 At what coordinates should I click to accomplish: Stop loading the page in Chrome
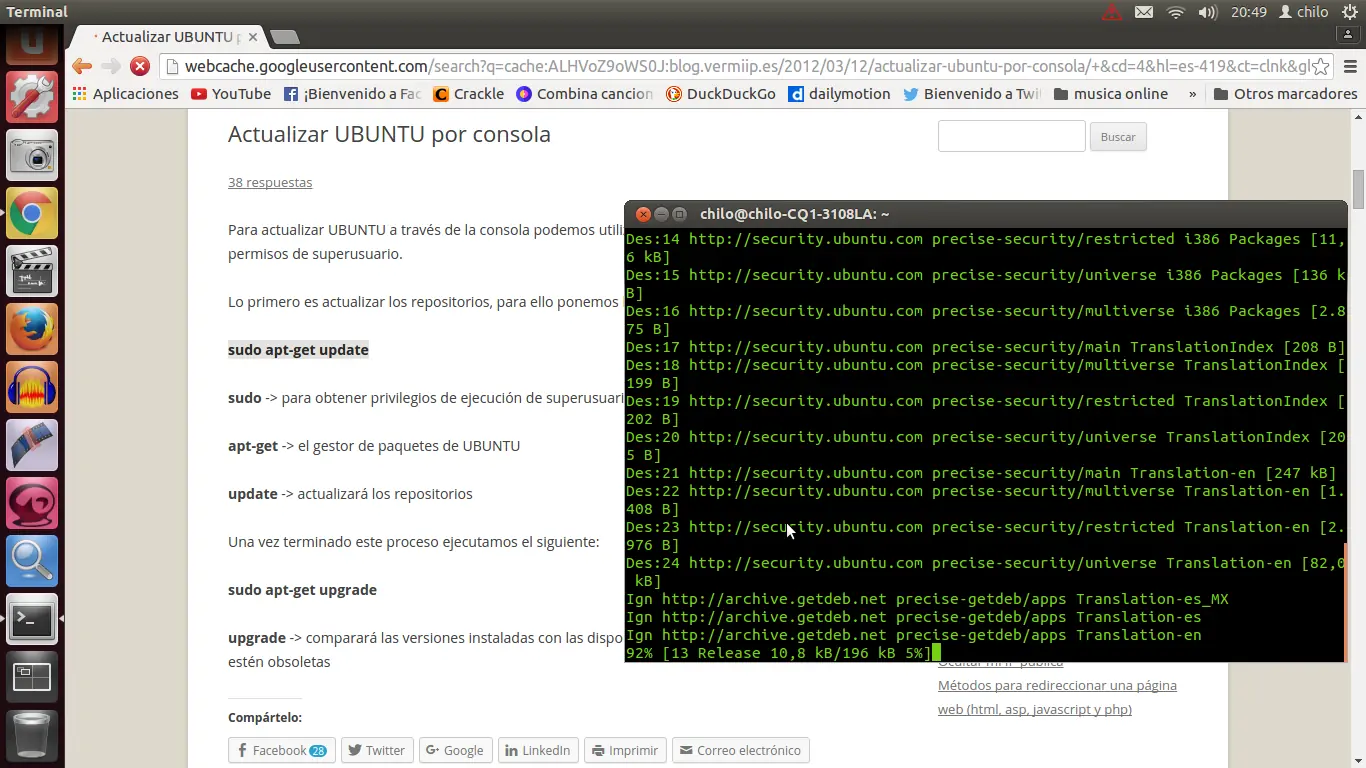(140, 67)
